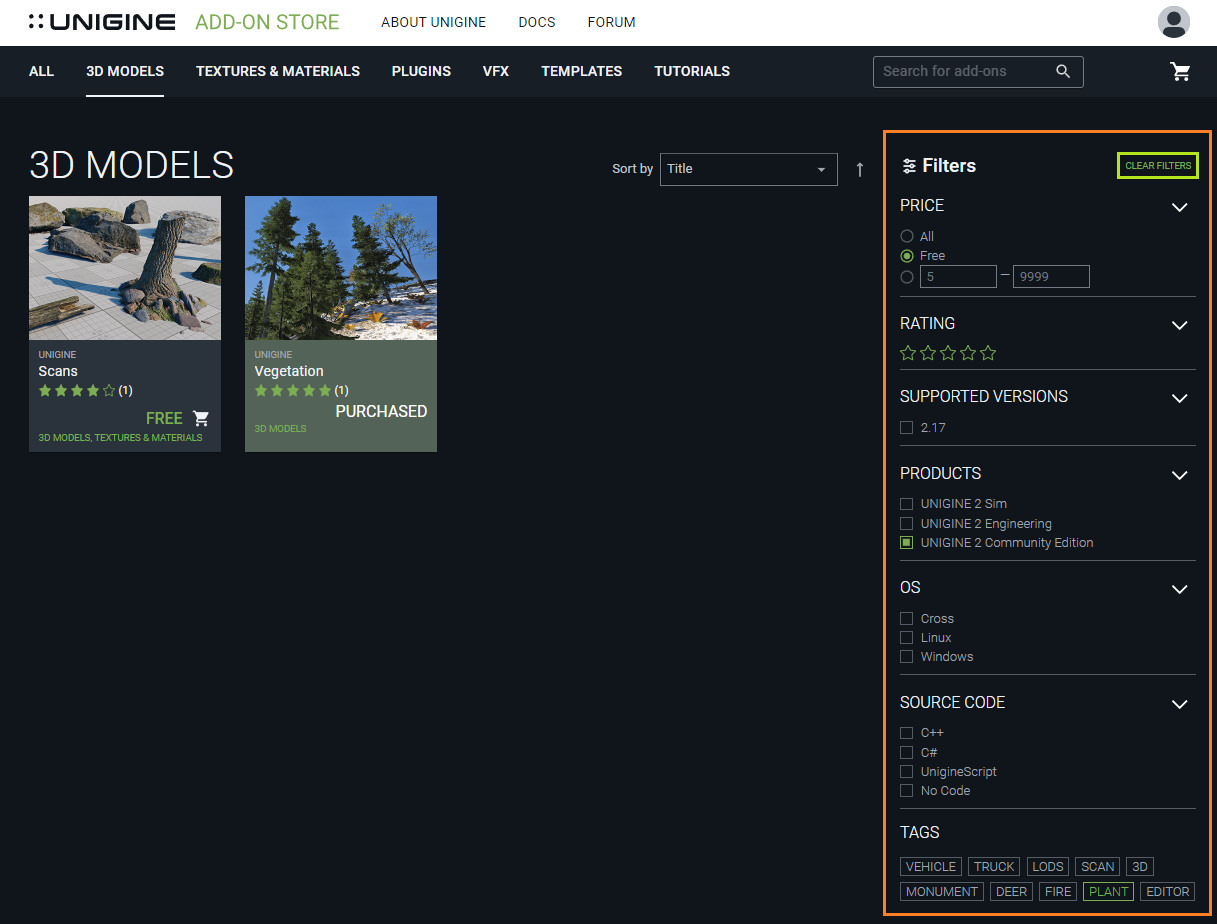Viewport: 1217px width, 924px height.
Task: Open the TEXTURES & MATERIALS tab
Action: click(278, 71)
